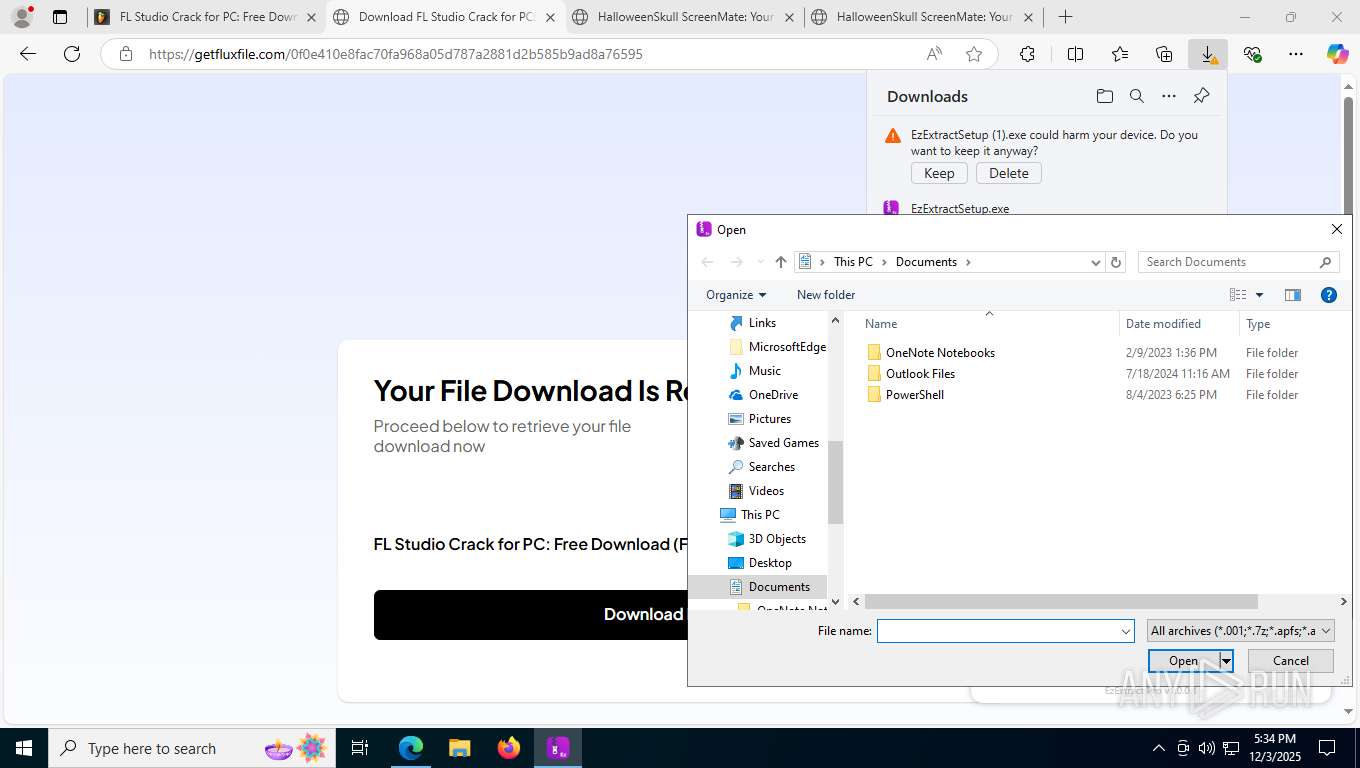Open Read aloud icon in address bar
Image resolution: width=1360 pixels, height=768 pixels.
click(934, 54)
